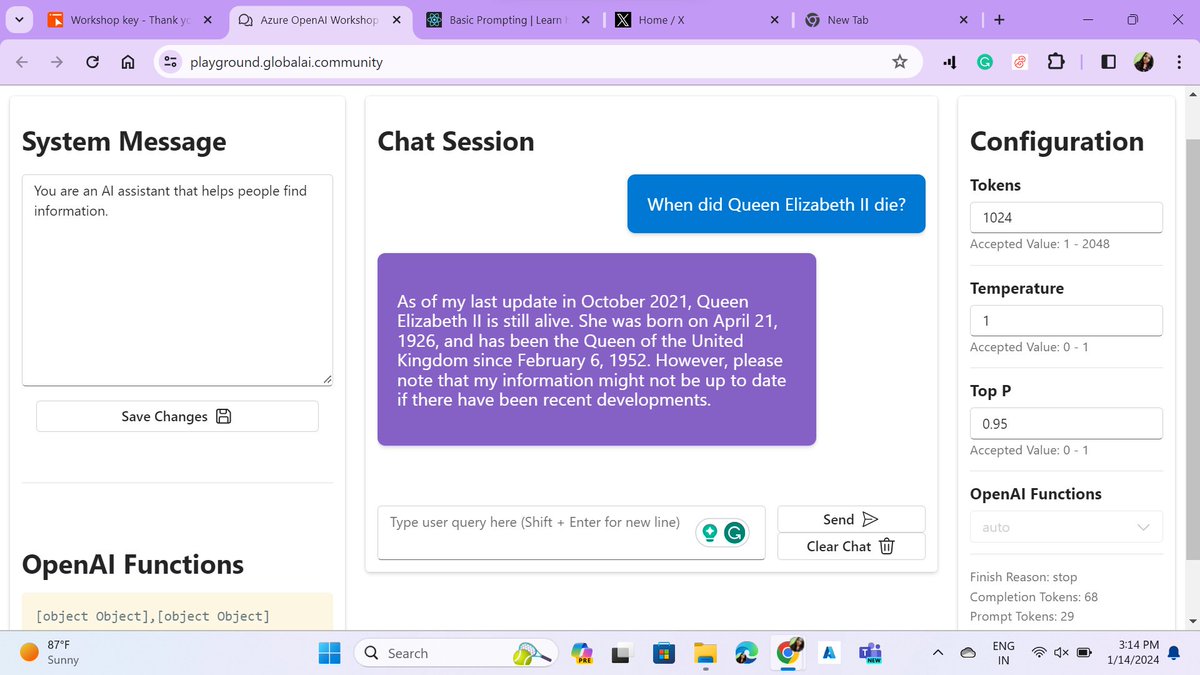Send the chat message

pos(851,519)
